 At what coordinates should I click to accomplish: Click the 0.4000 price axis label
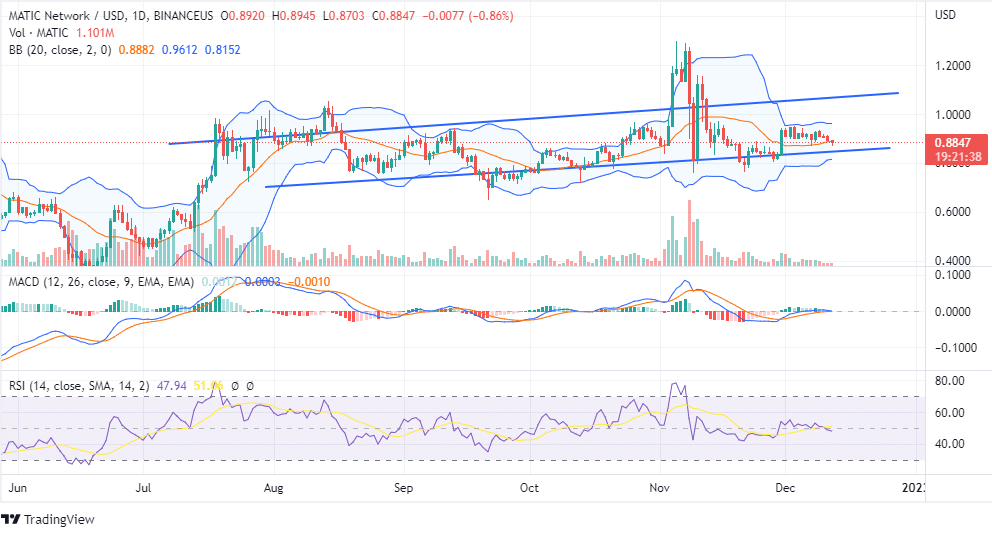[x=952, y=261]
